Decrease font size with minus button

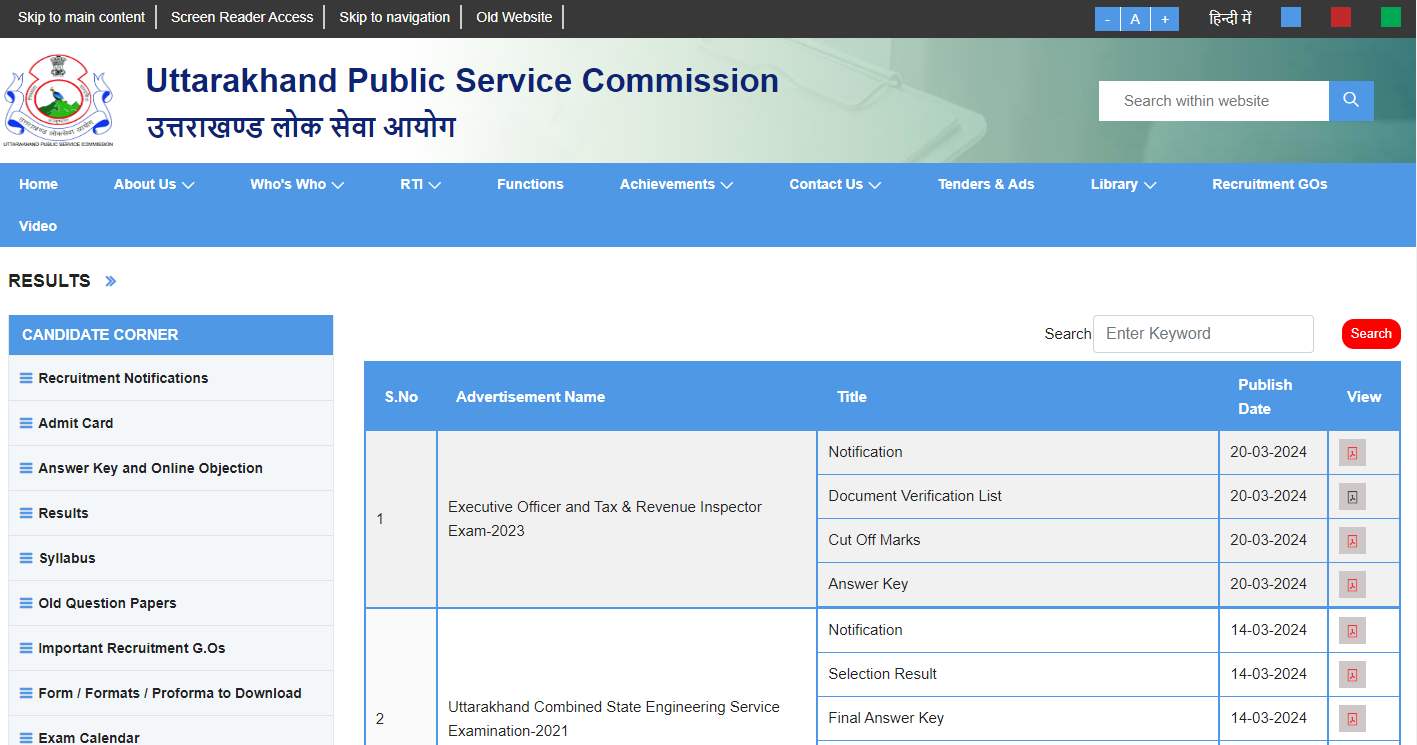(x=1108, y=19)
